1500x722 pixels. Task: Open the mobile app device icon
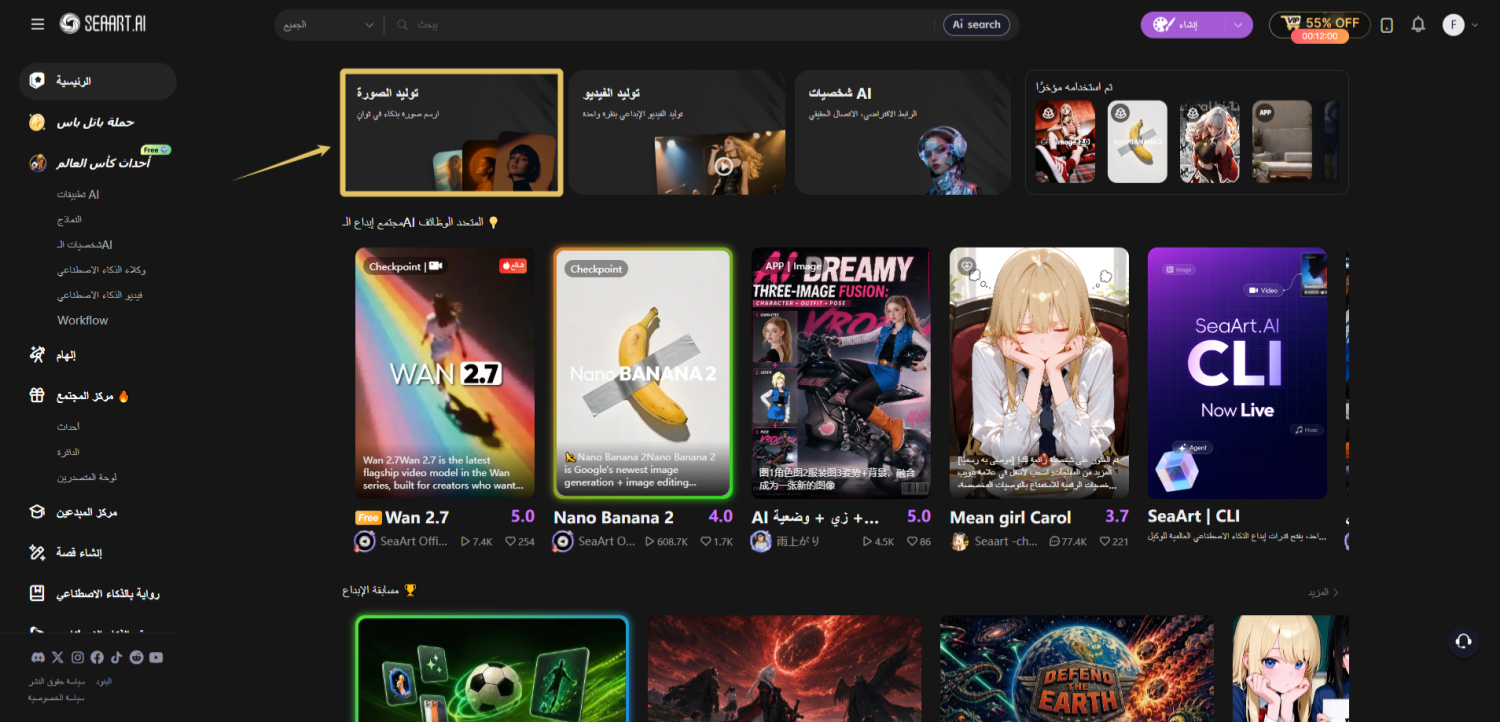pyautogui.click(x=1386, y=25)
